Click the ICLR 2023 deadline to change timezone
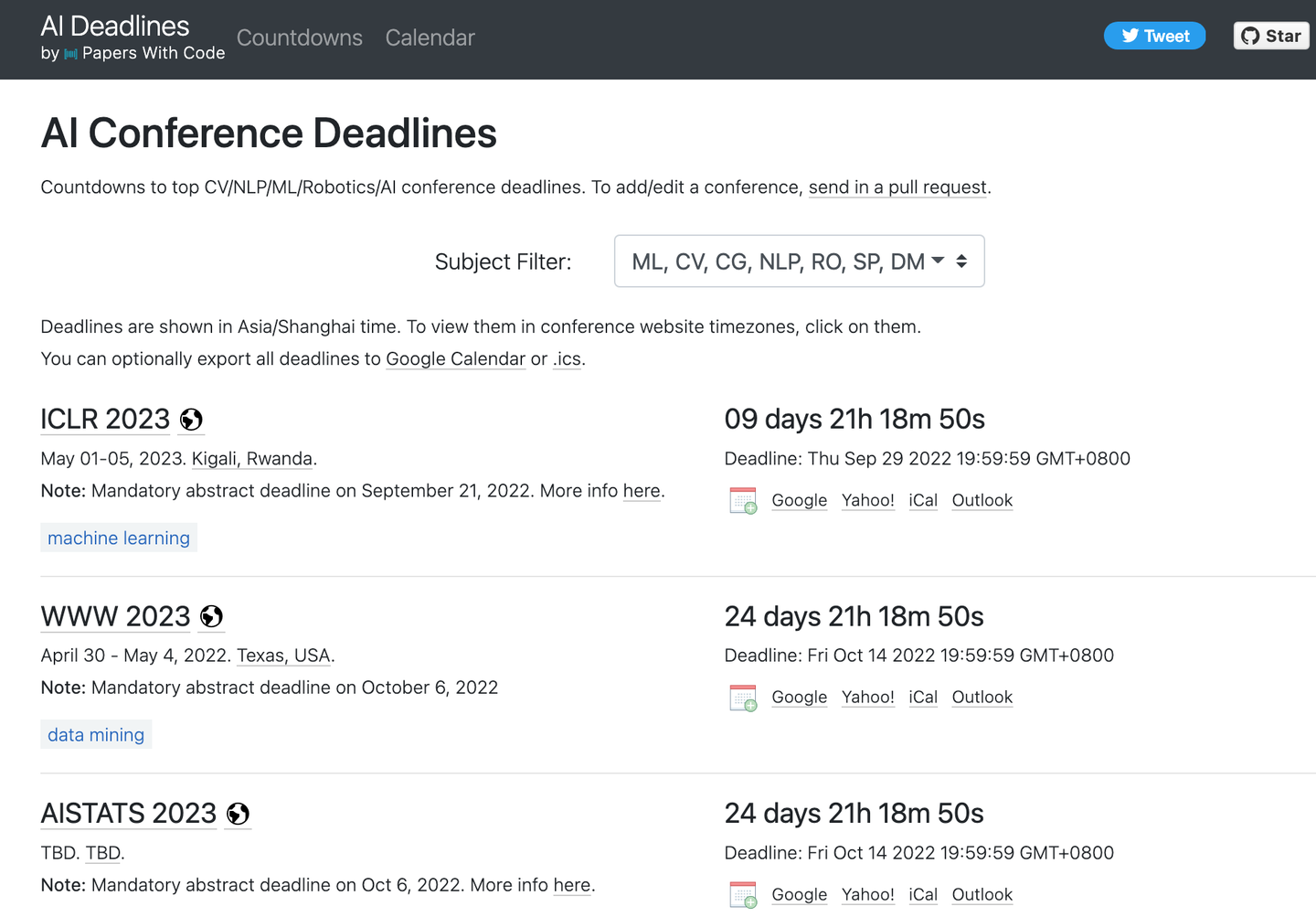 [x=927, y=458]
